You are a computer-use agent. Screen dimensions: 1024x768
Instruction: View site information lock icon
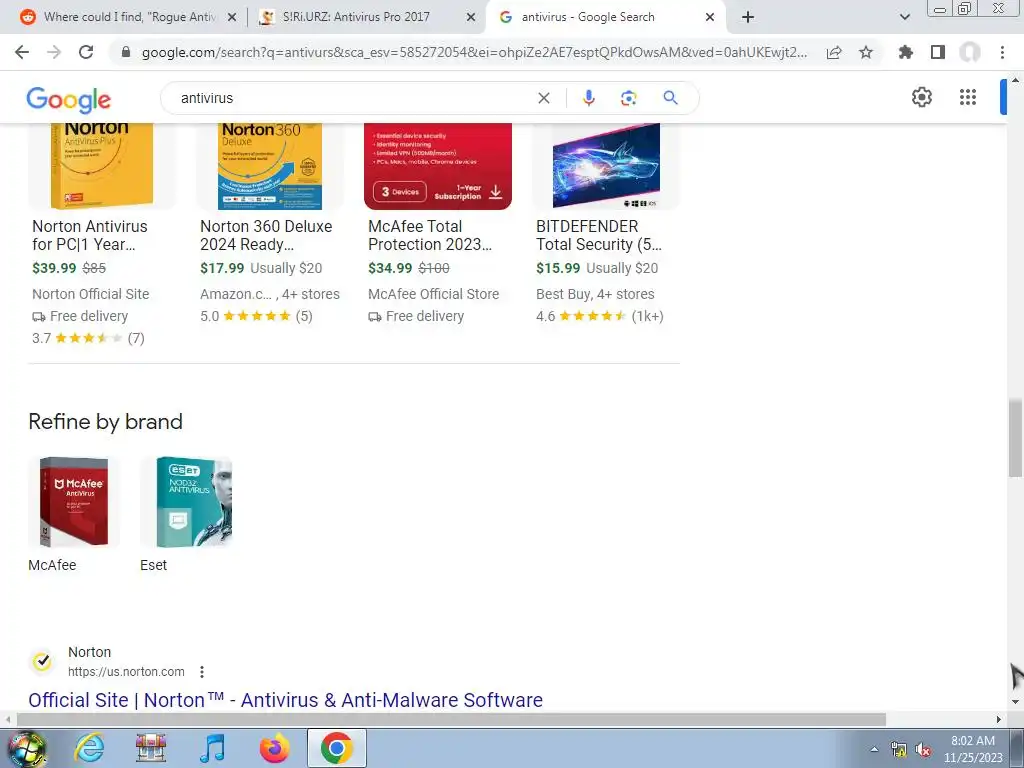tap(126, 52)
